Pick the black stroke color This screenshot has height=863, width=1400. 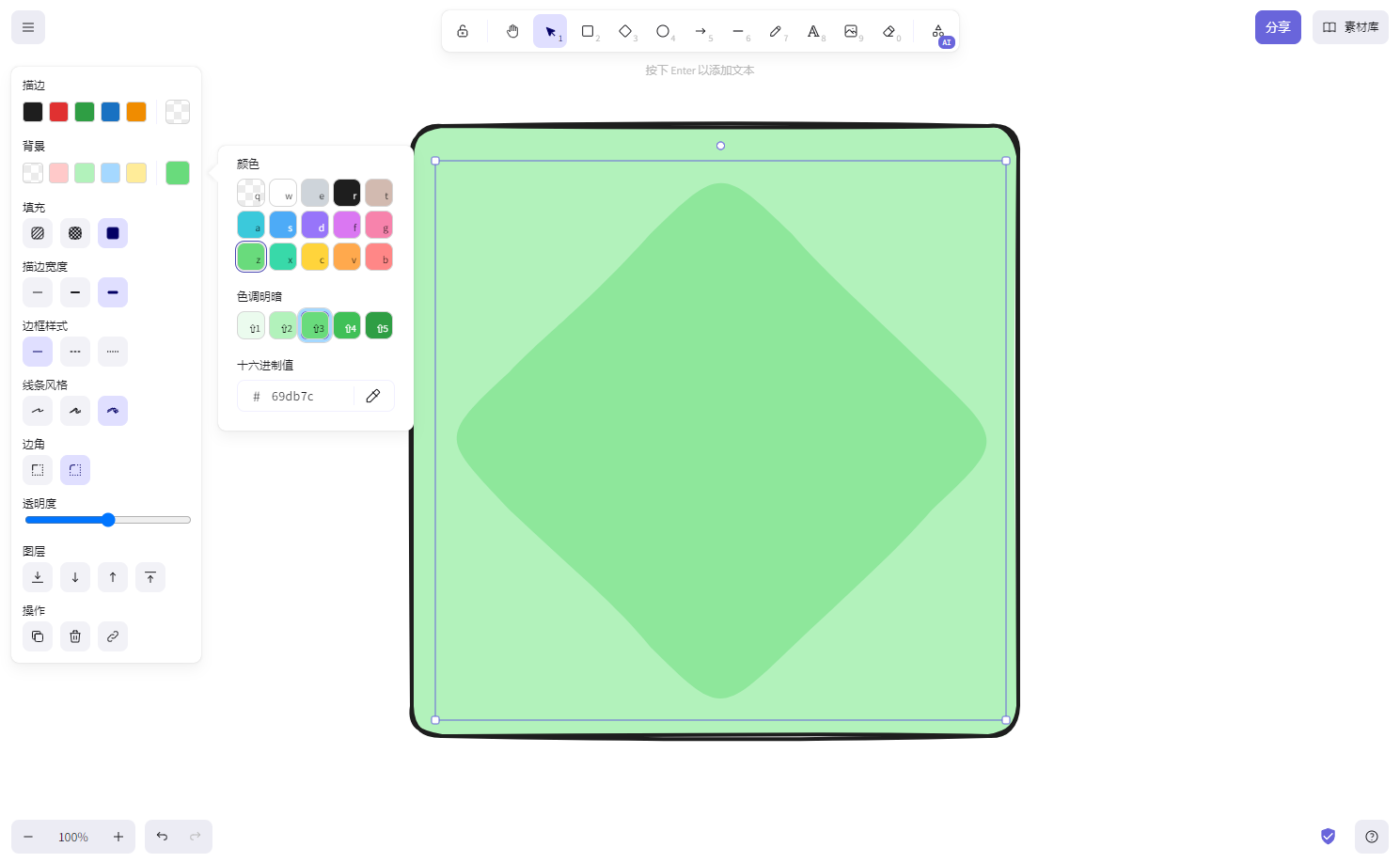click(33, 112)
